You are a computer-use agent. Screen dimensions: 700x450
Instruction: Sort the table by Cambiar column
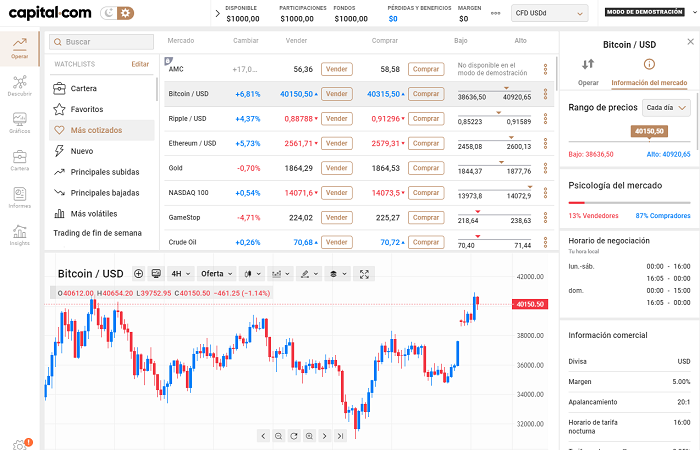(246, 41)
